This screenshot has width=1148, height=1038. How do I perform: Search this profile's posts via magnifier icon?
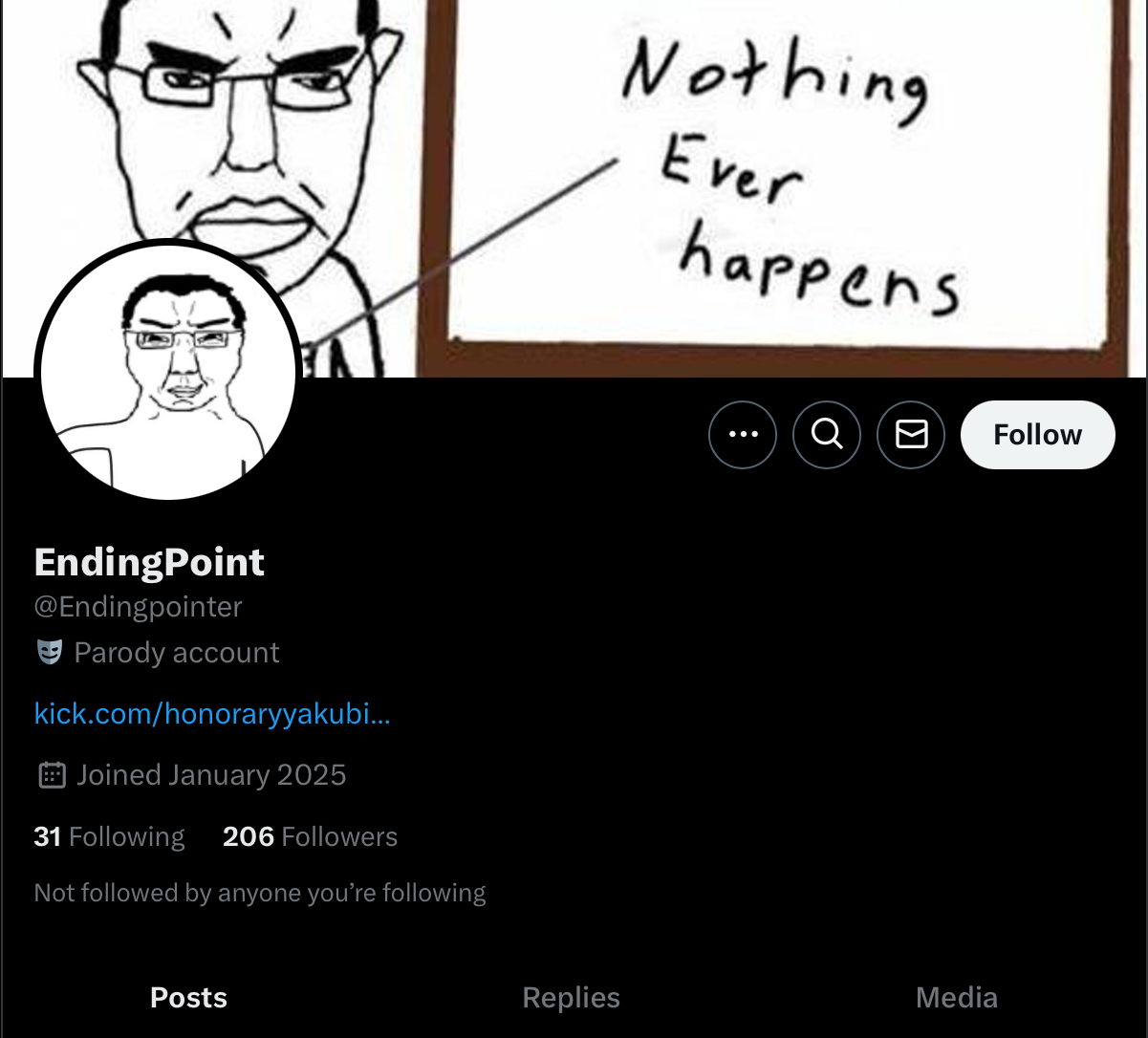click(827, 435)
